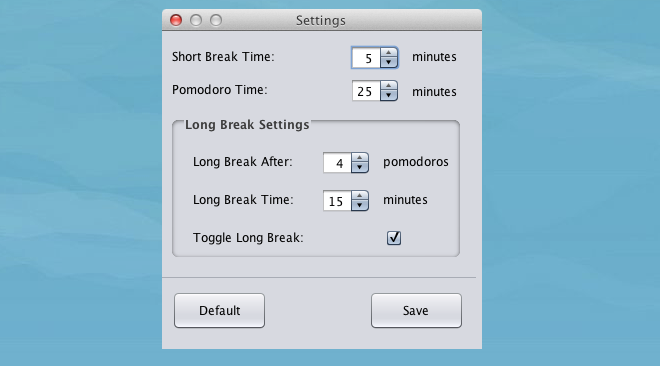Close the Settings window with red button
The width and height of the screenshot is (660, 366).
pos(176,20)
